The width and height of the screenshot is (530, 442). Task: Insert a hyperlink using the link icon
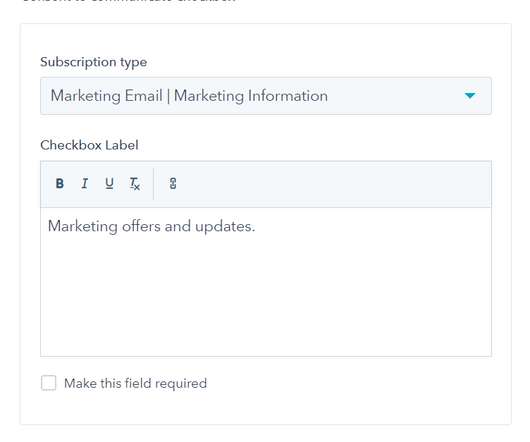pyautogui.click(x=173, y=183)
